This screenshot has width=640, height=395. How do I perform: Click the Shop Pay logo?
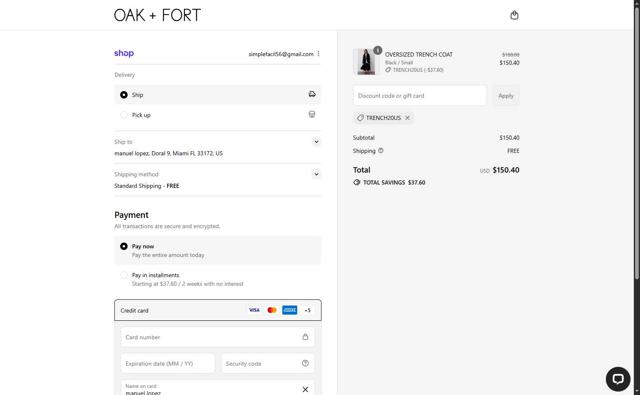tap(124, 53)
